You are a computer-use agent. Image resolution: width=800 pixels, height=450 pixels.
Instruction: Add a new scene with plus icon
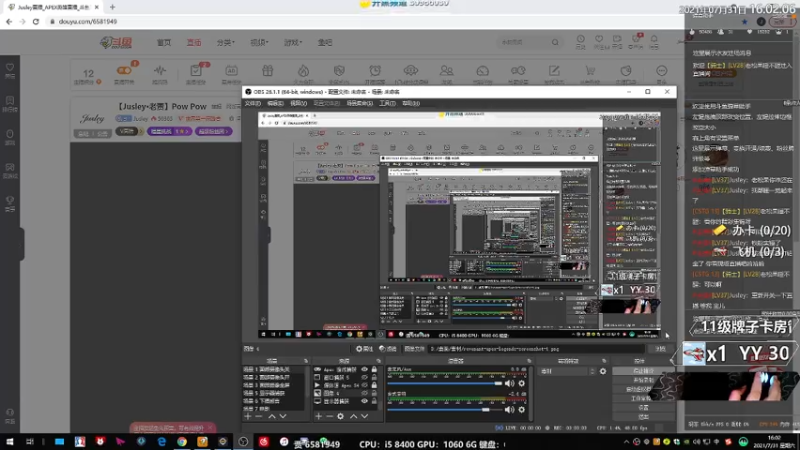(x=248, y=416)
